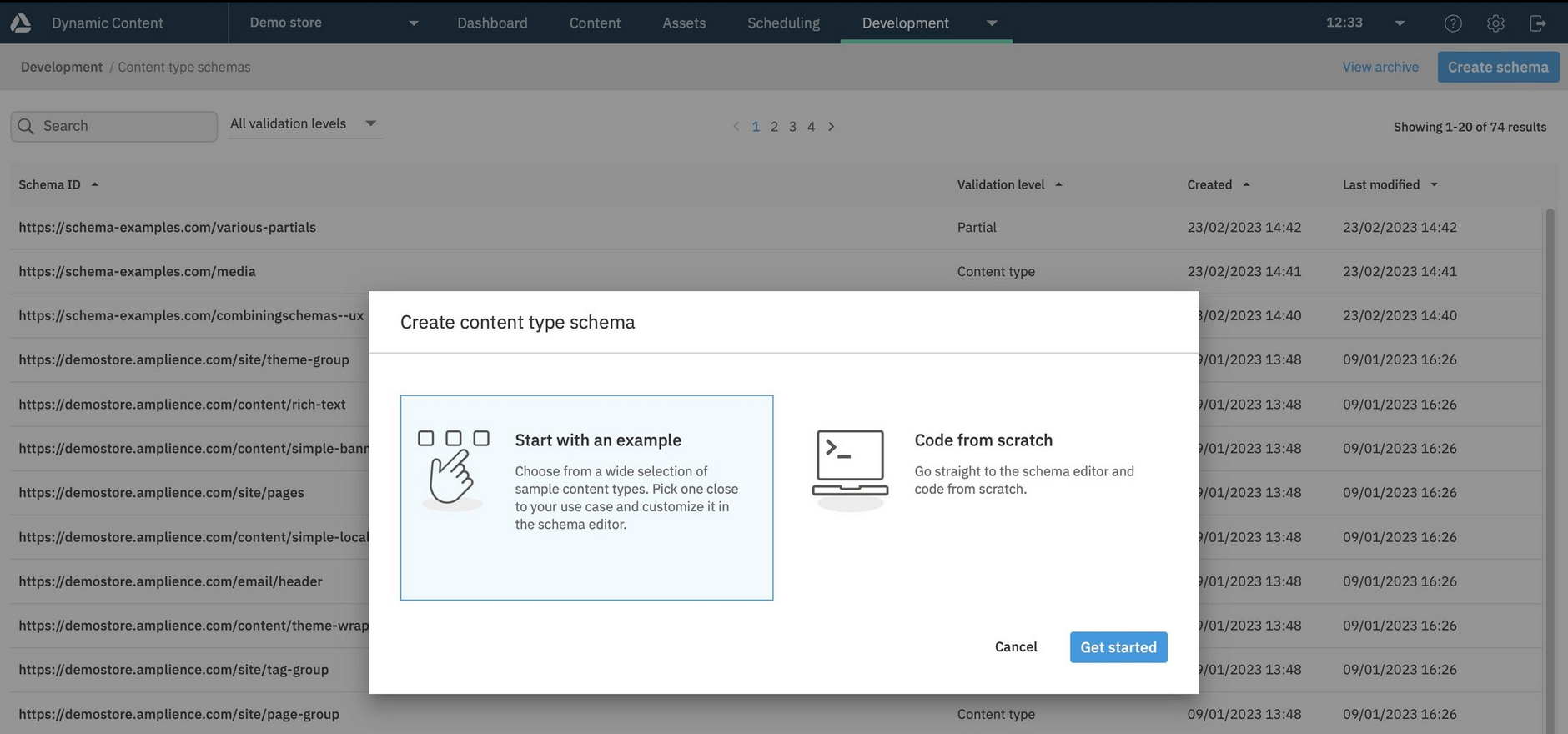Cancel the create schema dialog

click(x=1015, y=647)
